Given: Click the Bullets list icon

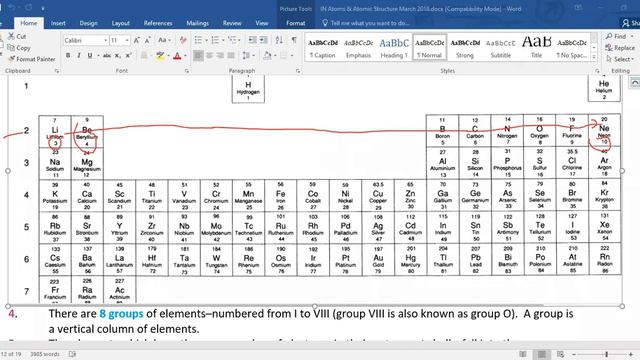Looking at the screenshot, I should [x=198, y=40].
